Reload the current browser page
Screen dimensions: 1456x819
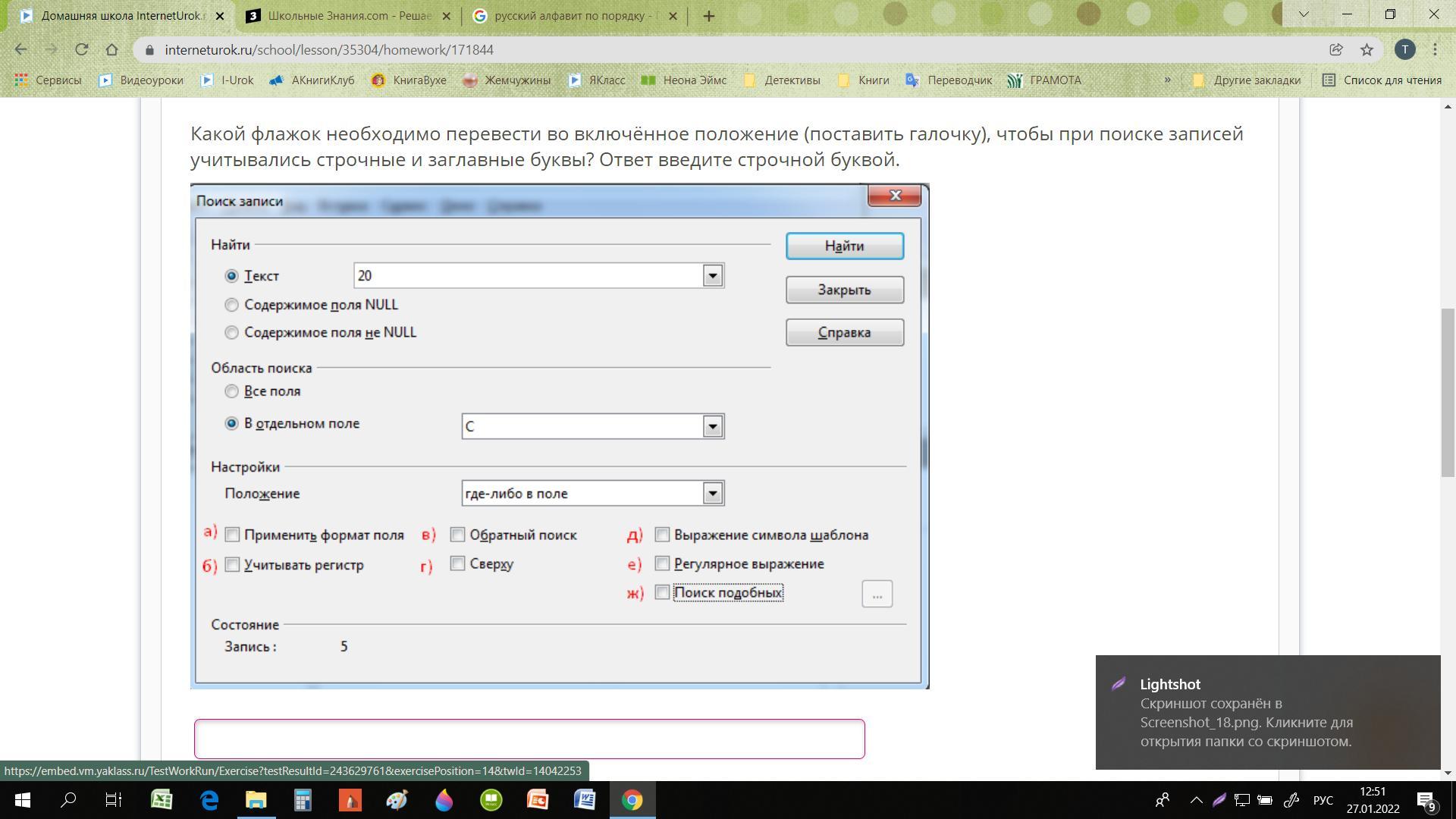coord(81,49)
